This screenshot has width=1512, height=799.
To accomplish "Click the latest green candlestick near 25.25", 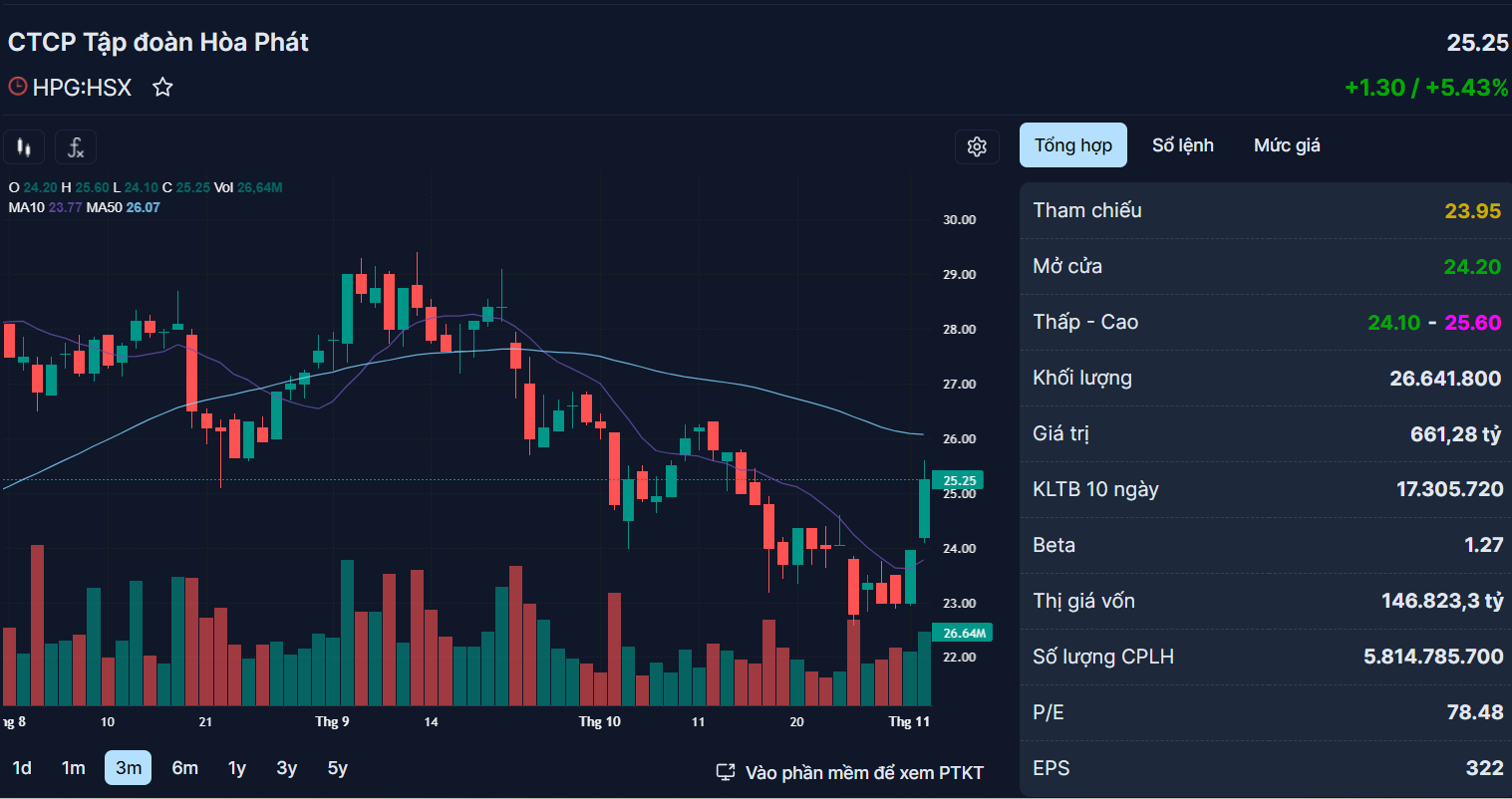I will (x=924, y=508).
